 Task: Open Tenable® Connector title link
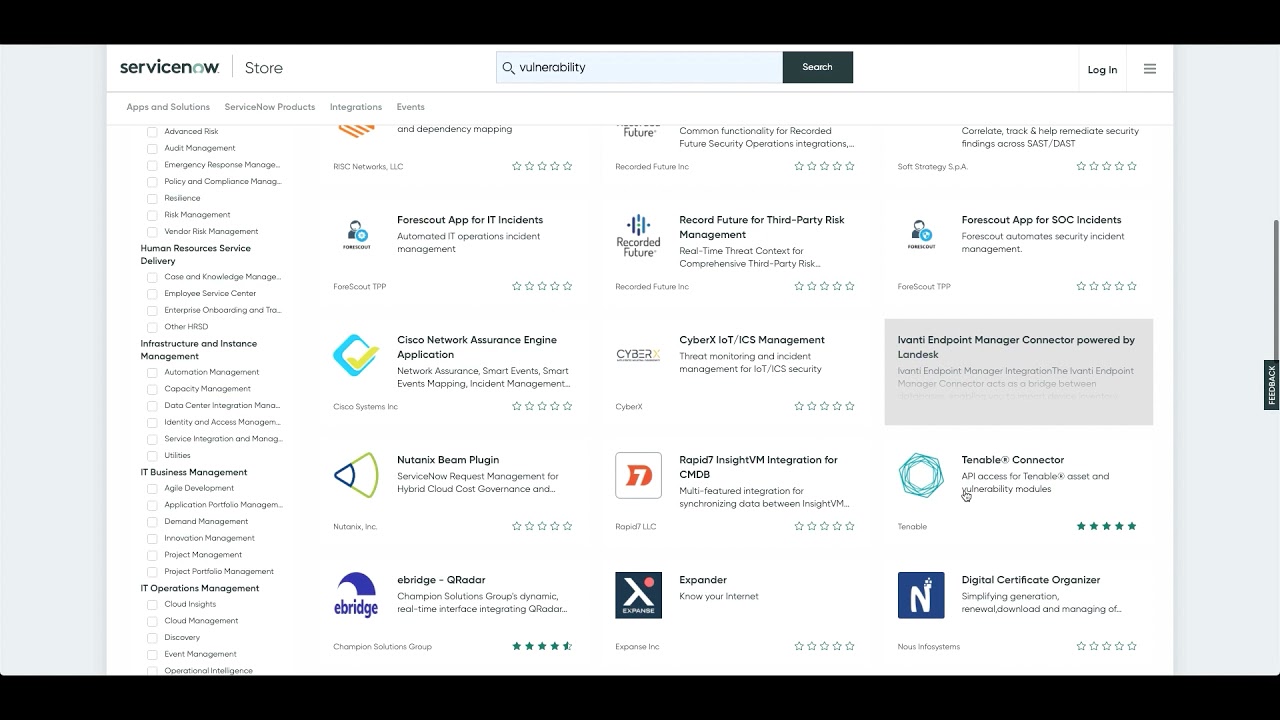pyautogui.click(x=1013, y=460)
